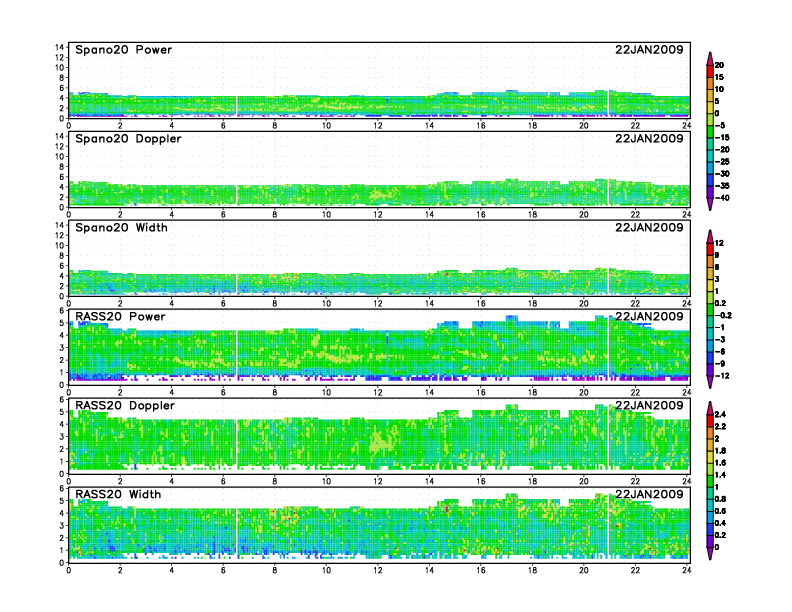Click the '20' label on the top colorbar
The image size is (792, 612).
coord(719,65)
